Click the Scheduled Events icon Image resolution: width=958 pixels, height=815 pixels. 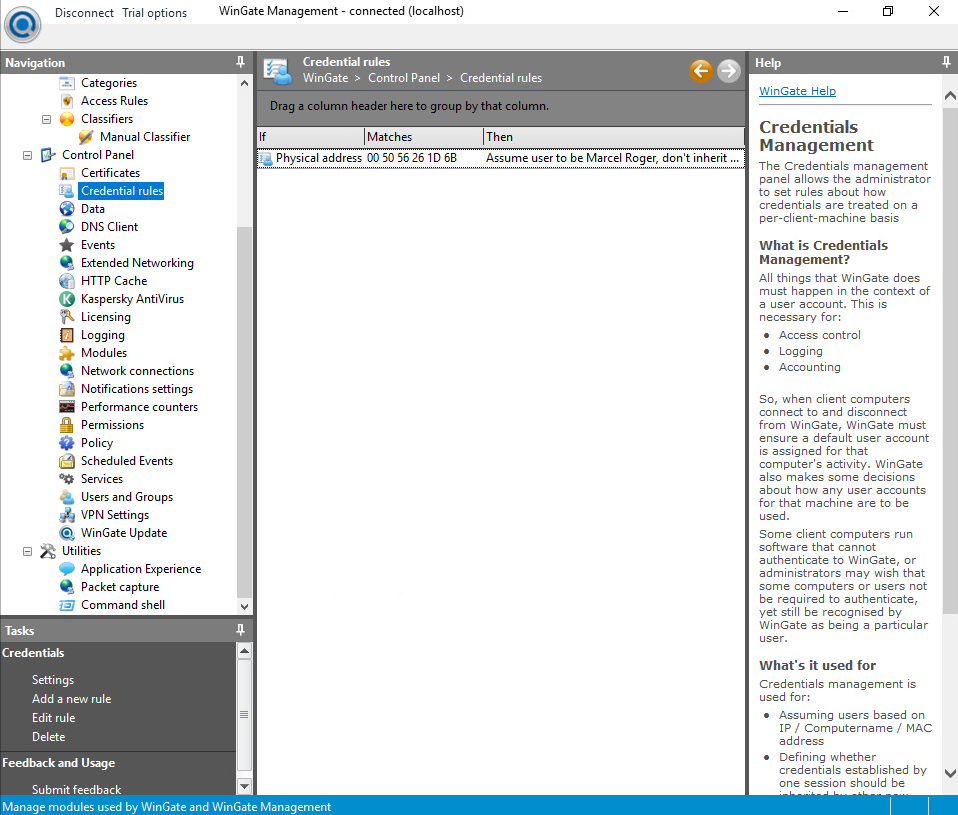pyautogui.click(x=67, y=461)
